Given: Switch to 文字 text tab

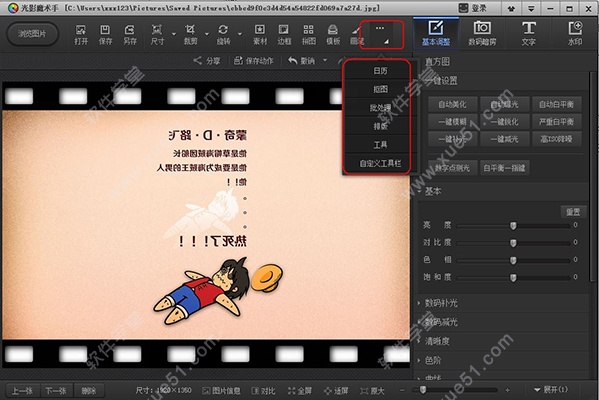Looking at the screenshot, I should coord(529,34).
